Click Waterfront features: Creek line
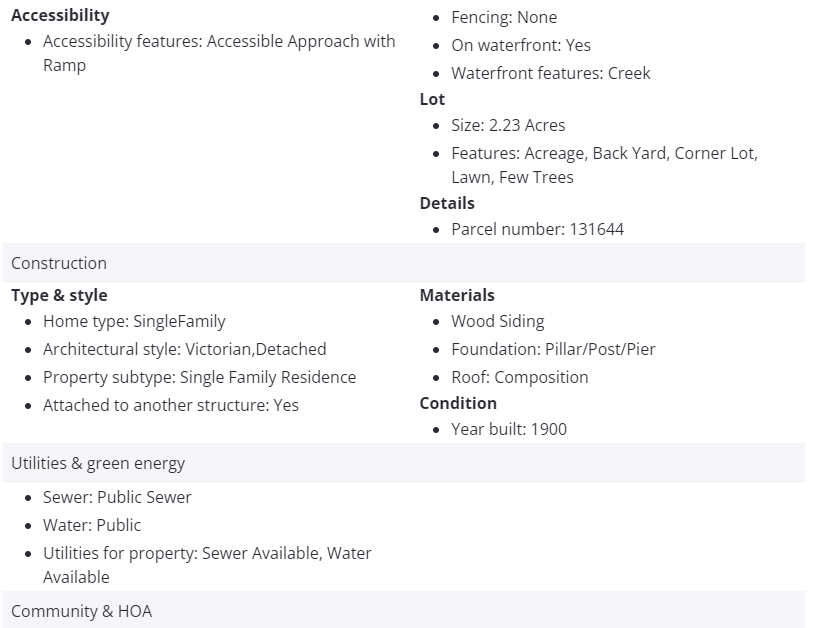Screen dimensions: 829x628 tap(550, 73)
